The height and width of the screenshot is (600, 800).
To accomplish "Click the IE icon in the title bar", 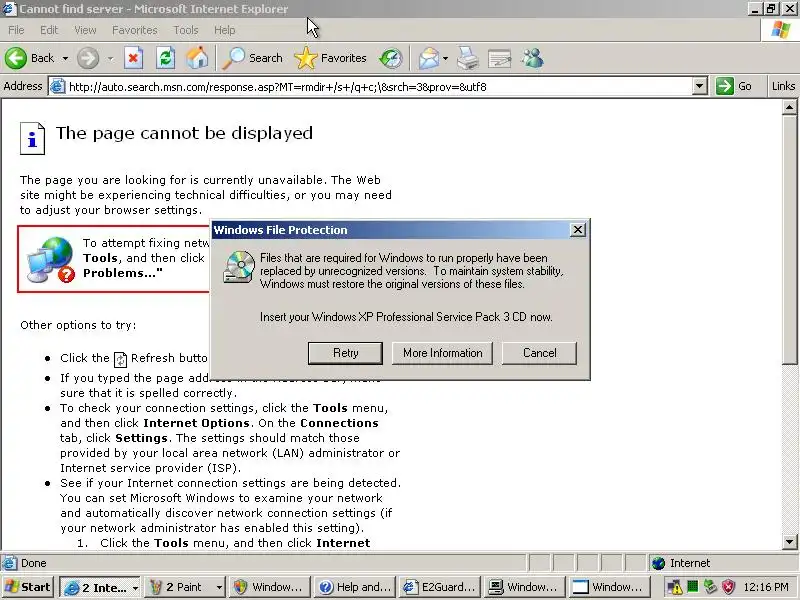I will [x=9, y=9].
